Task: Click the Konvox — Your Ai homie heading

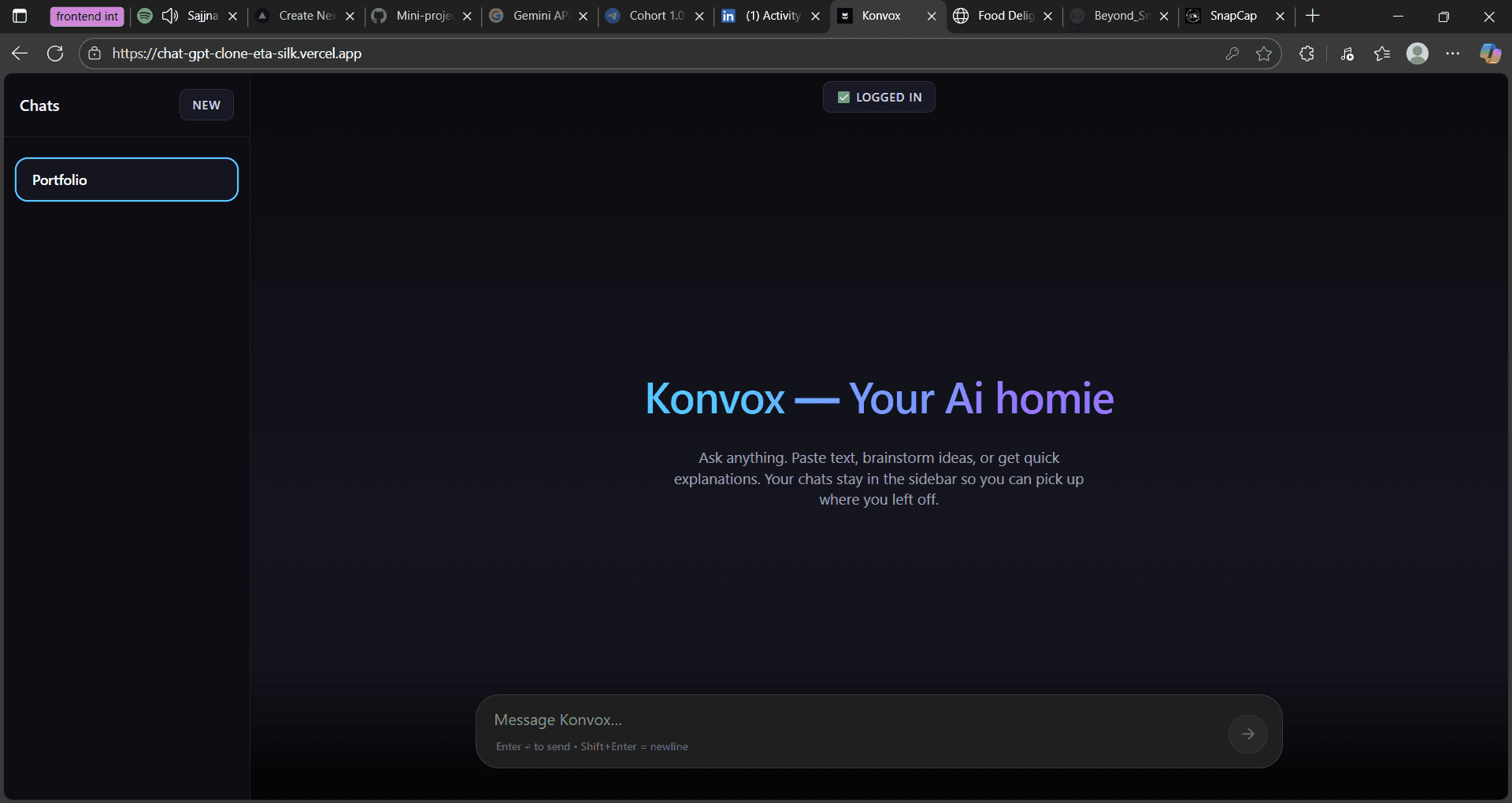Action: pyautogui.click(x=879, y=398)
